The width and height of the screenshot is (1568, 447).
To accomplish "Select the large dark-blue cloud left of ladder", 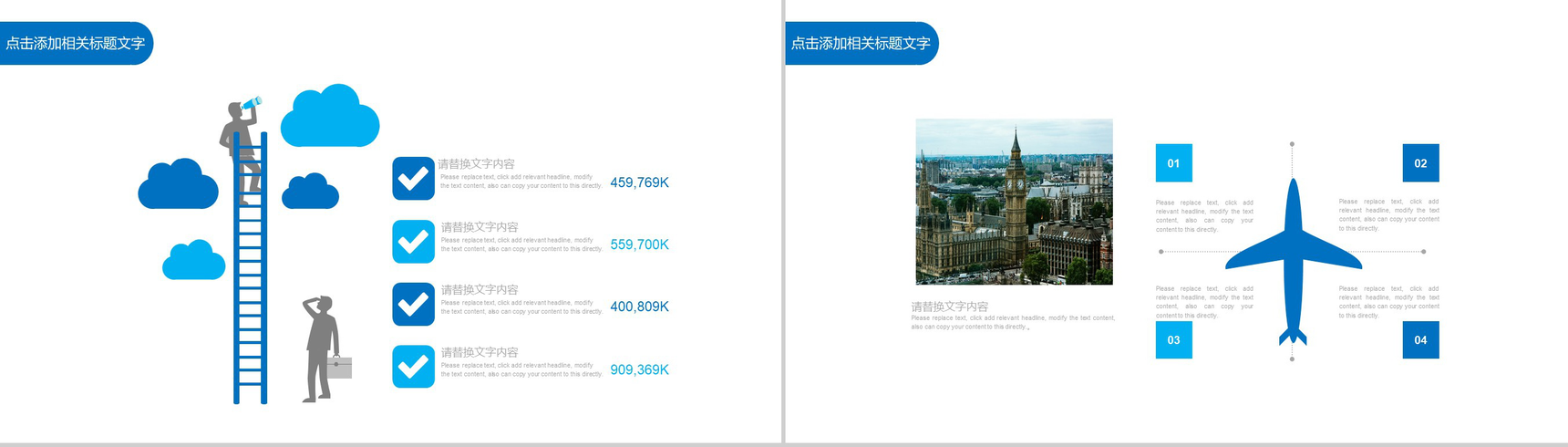I will click(178, 184).
